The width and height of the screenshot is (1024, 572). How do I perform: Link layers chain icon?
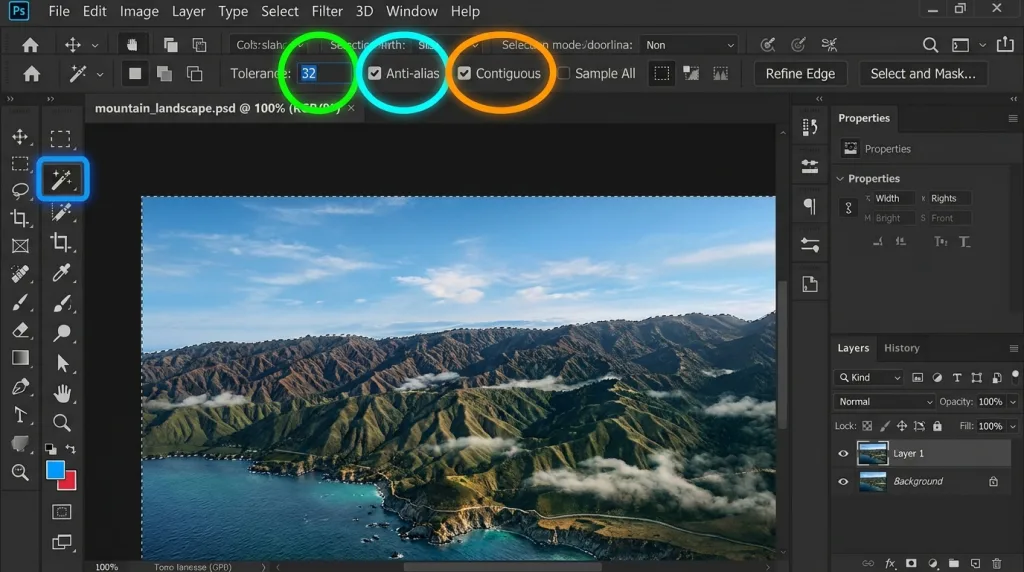pos(868,563)
